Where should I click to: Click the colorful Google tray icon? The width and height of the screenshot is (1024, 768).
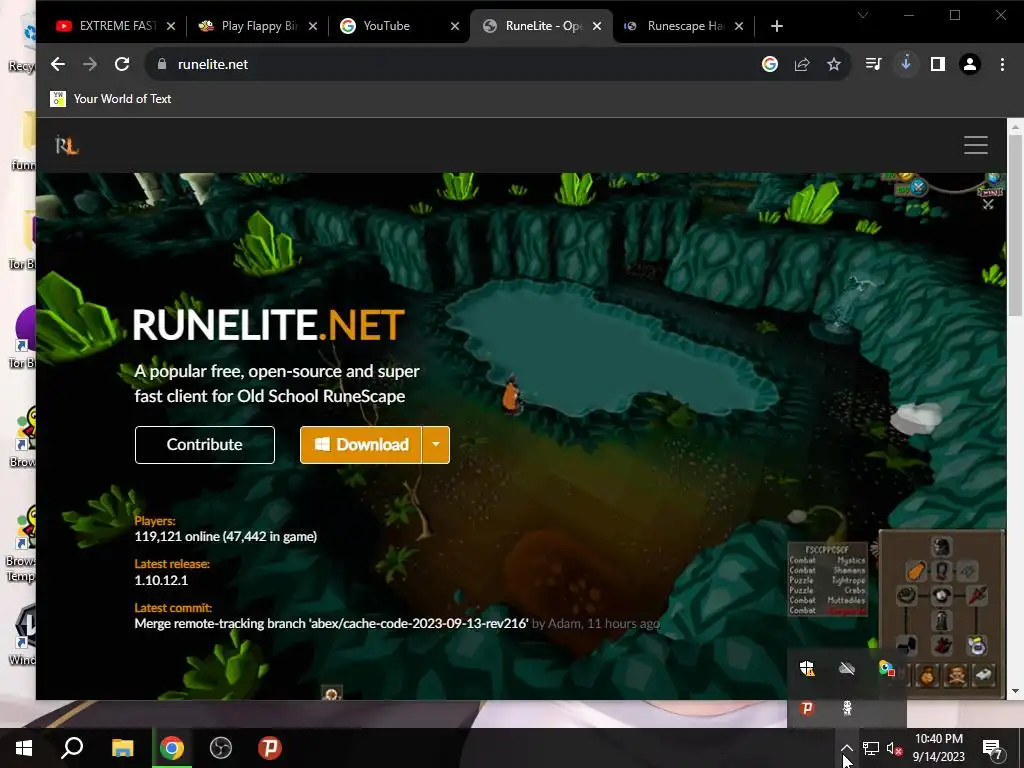886,668
